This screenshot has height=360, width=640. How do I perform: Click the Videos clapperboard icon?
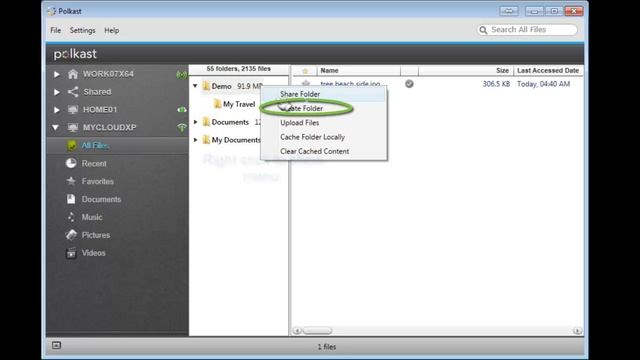71,253
